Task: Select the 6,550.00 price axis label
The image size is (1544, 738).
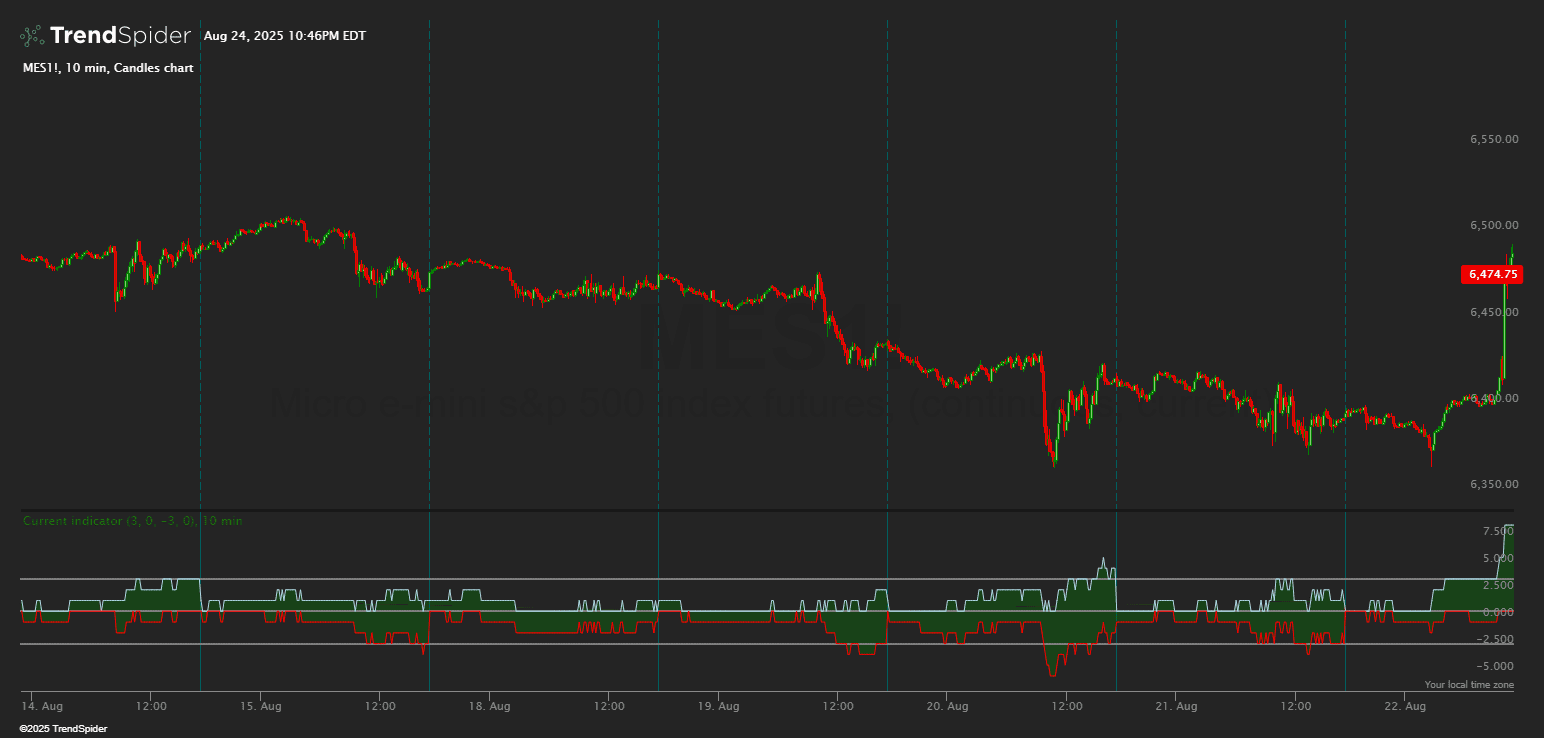Action: coord(1494,139)
